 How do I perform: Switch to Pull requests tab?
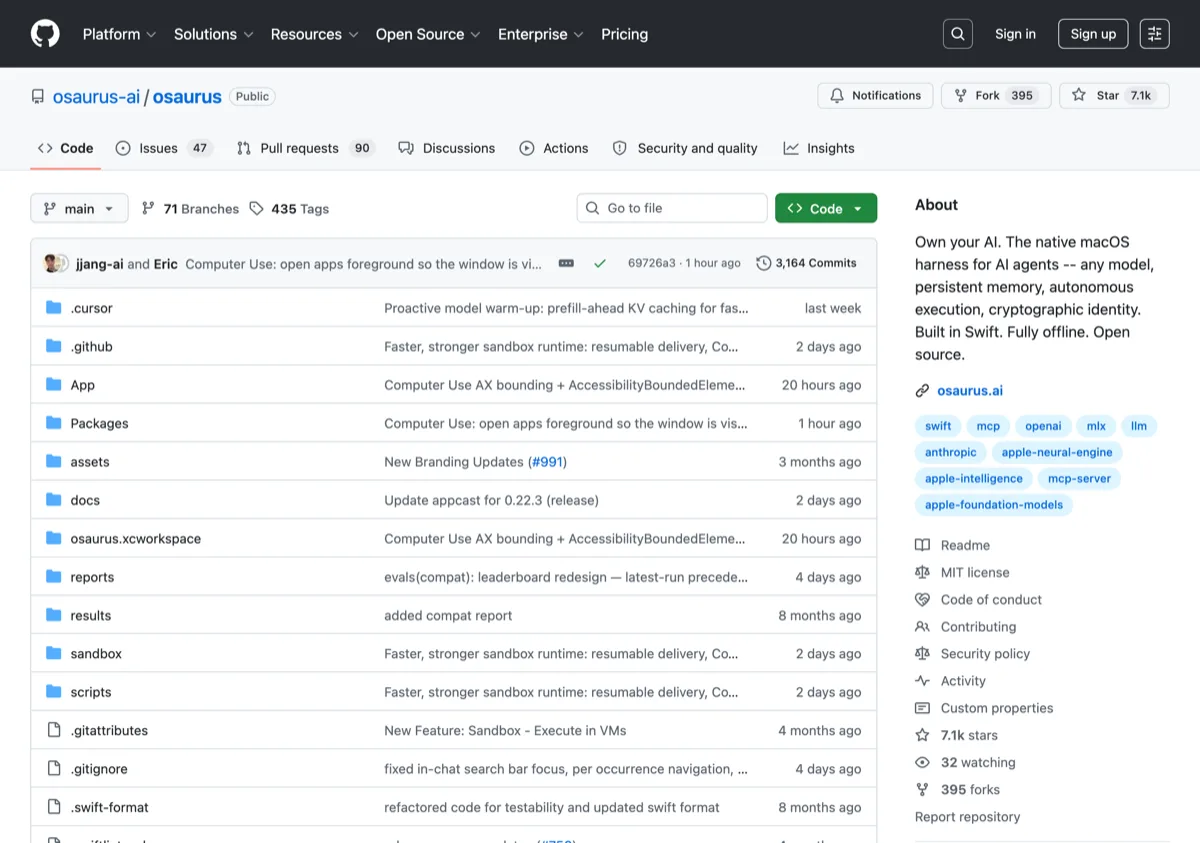click(306, 148)
